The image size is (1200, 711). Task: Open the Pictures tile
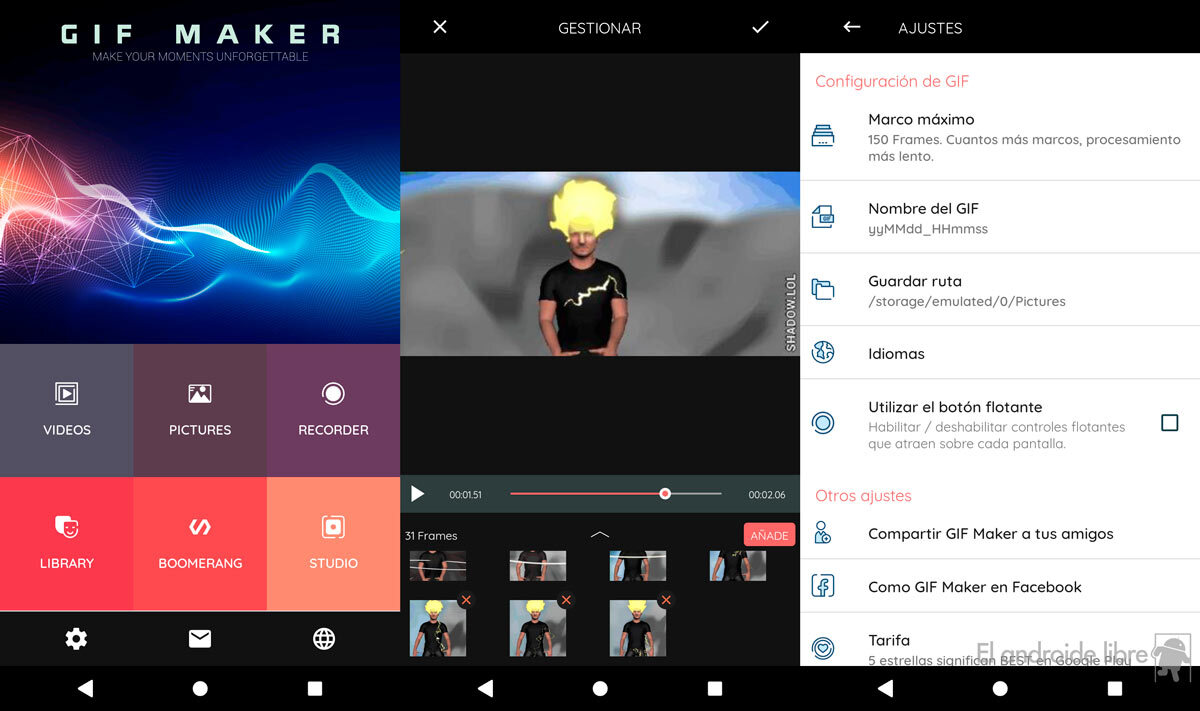(200, 410)
